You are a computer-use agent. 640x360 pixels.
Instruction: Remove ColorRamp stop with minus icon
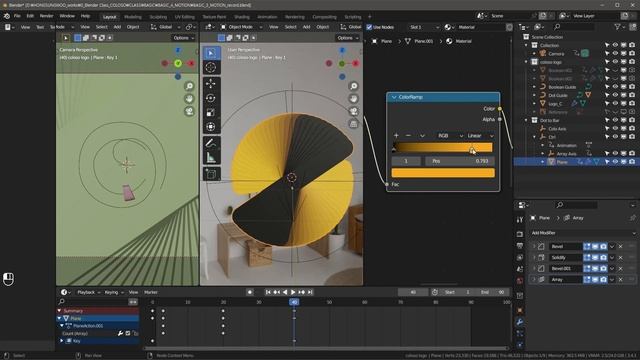click(408, 136)
